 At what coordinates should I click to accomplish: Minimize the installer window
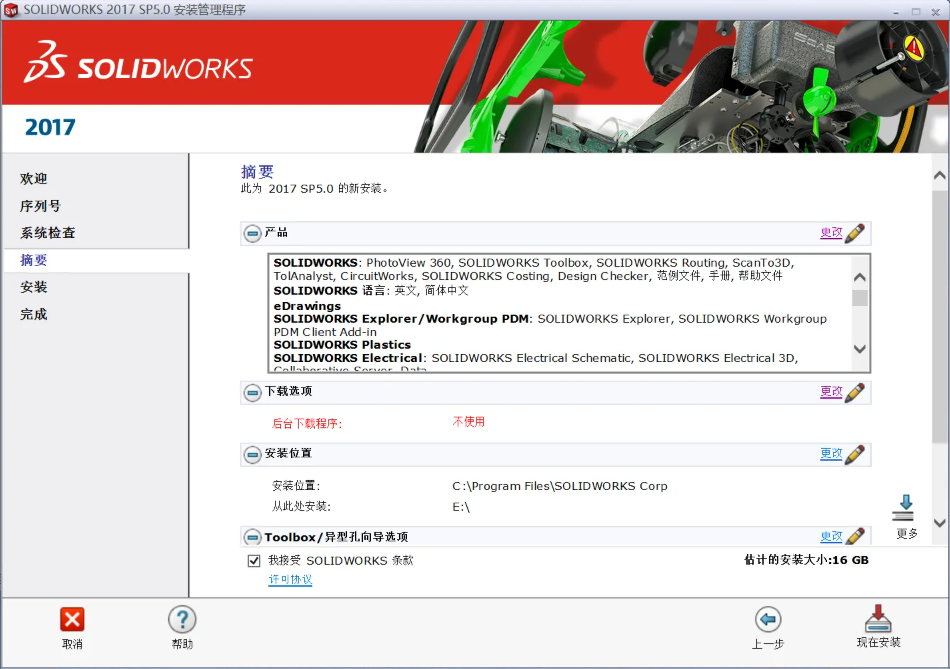click(x=895, y=12)
